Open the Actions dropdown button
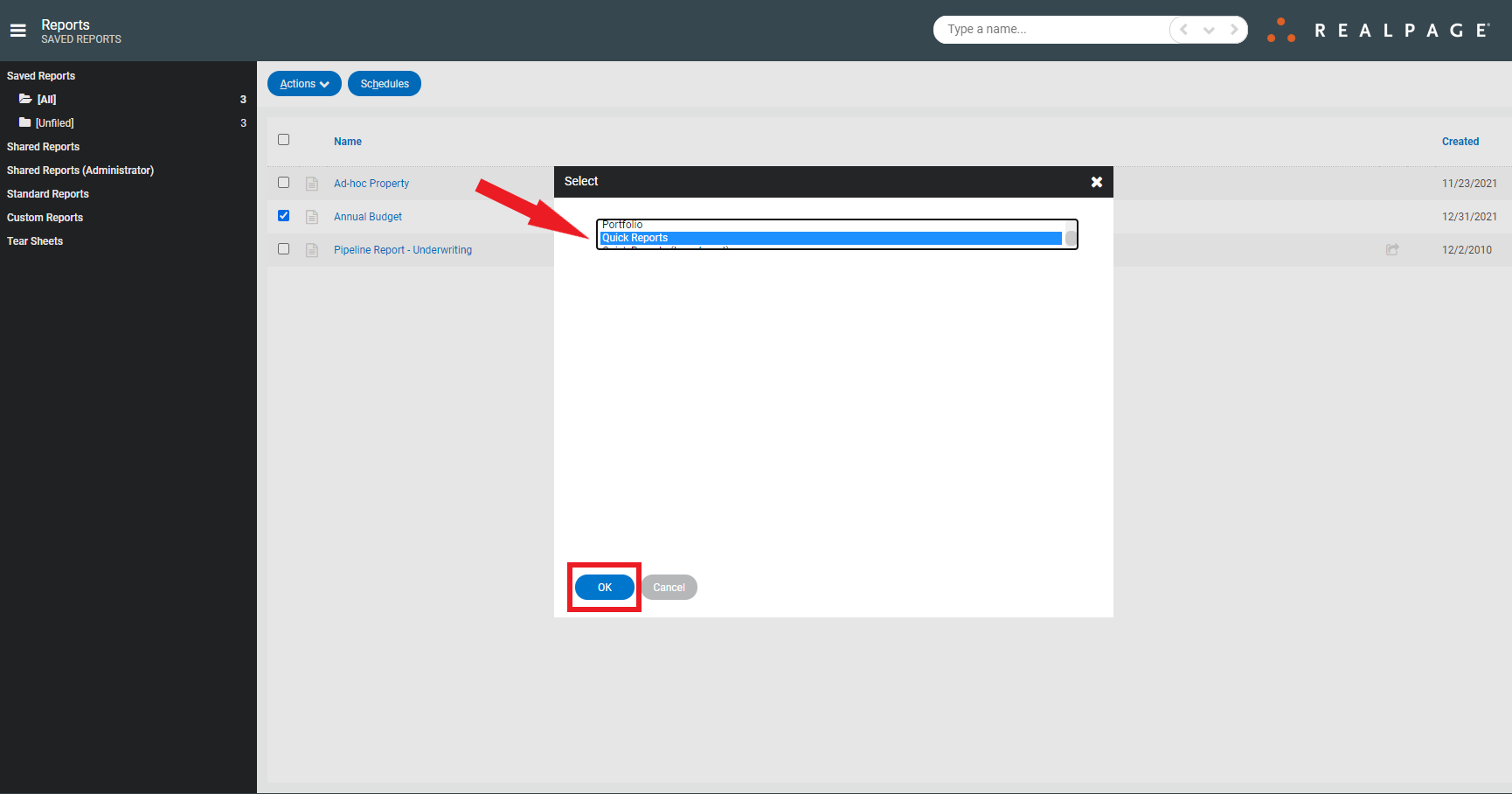 (304, 84)
